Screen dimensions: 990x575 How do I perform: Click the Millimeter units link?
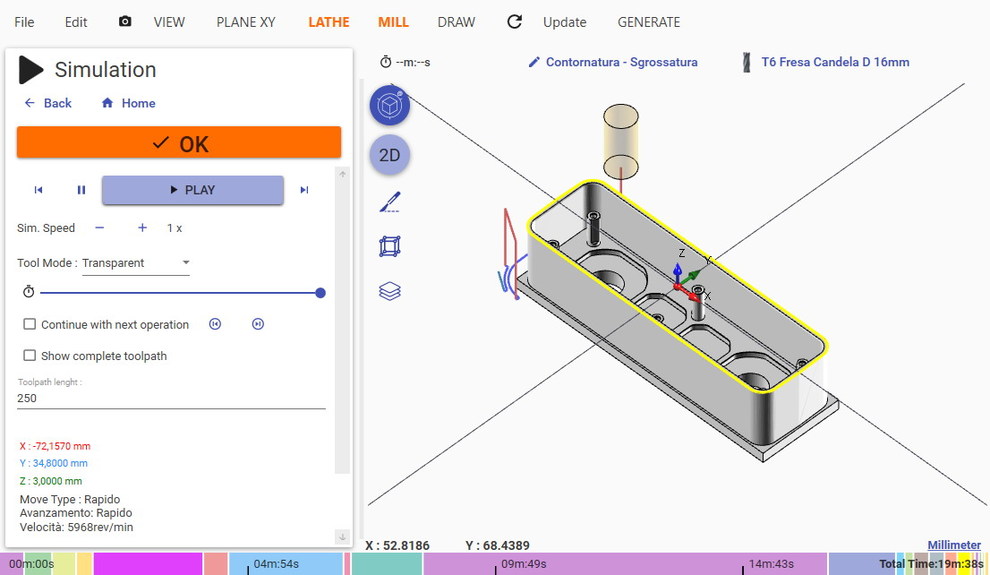coord(953,545)
